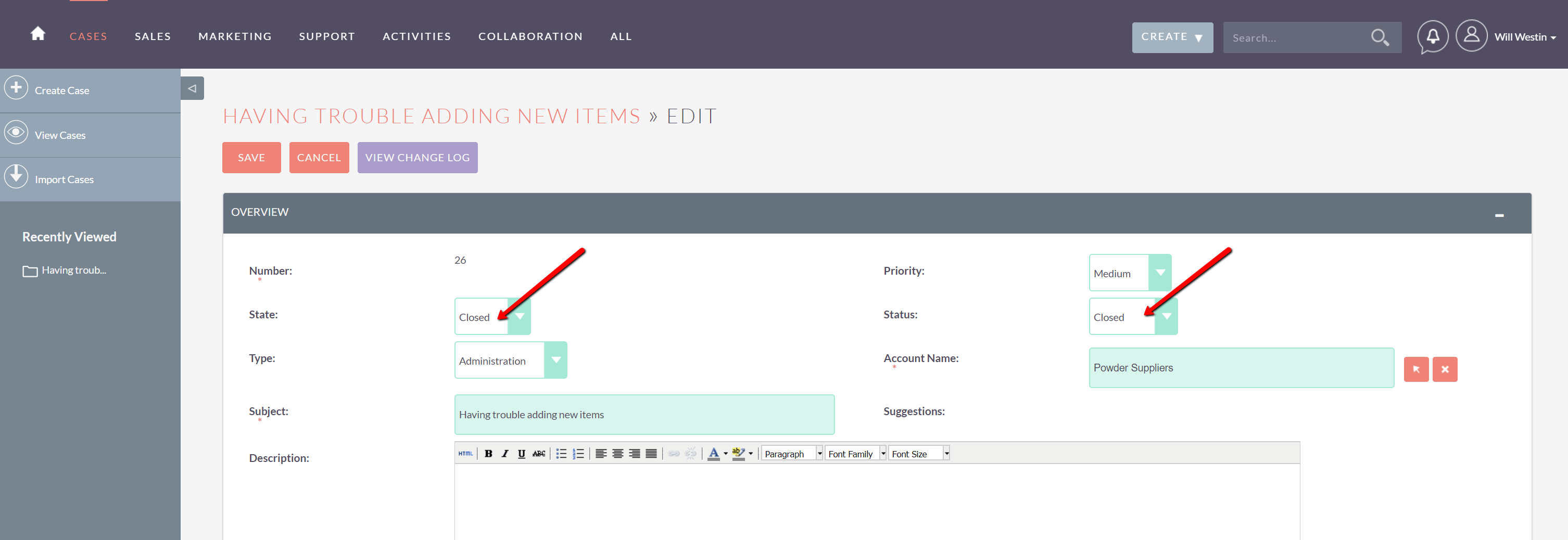The height and width of the screenshot is (540, 1568).
Task: Collapse the Overview panel with minus
Action: pos(1499,215)
